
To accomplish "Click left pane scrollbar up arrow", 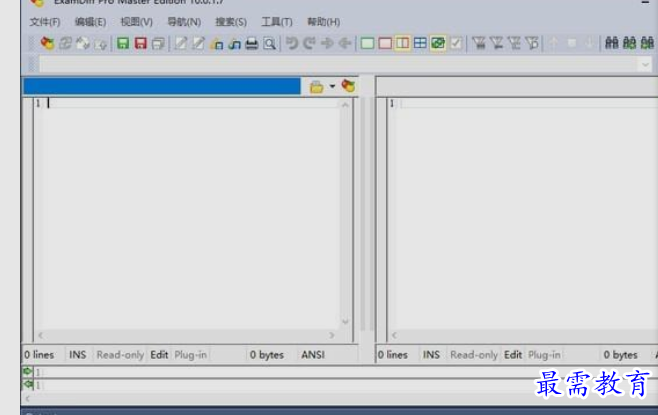I will pyautogui.click(x=345, y=105).
